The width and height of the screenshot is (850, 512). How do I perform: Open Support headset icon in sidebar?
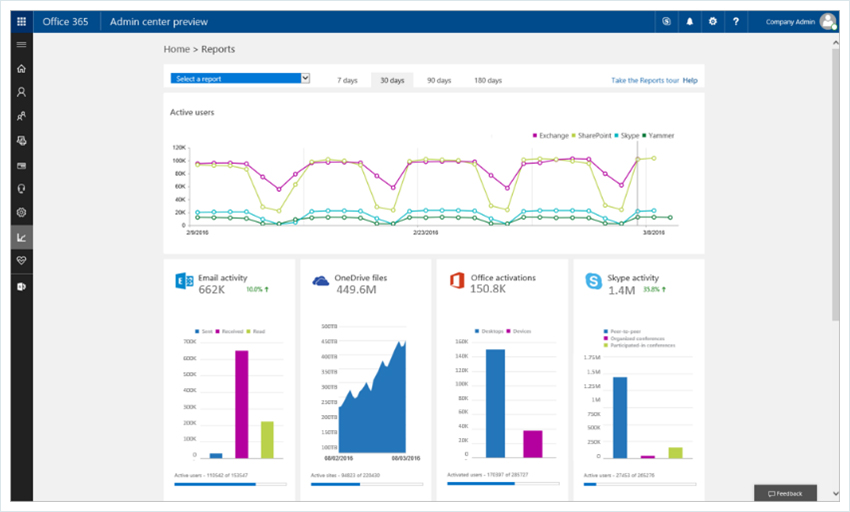pos(21,189)
